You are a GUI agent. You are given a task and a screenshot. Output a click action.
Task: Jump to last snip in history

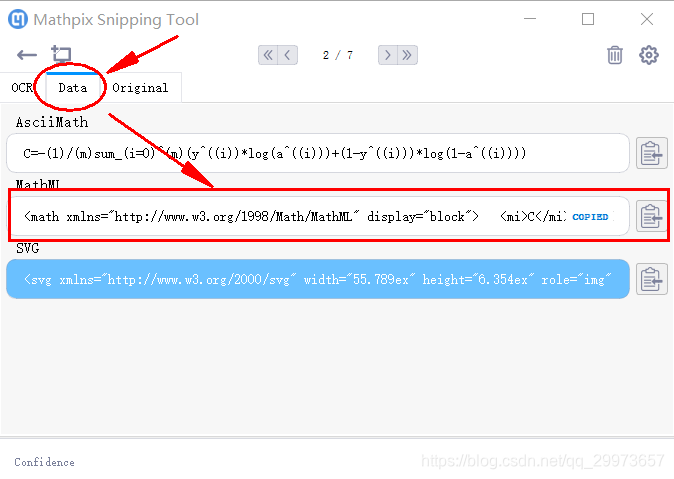(x=407, y=55)
